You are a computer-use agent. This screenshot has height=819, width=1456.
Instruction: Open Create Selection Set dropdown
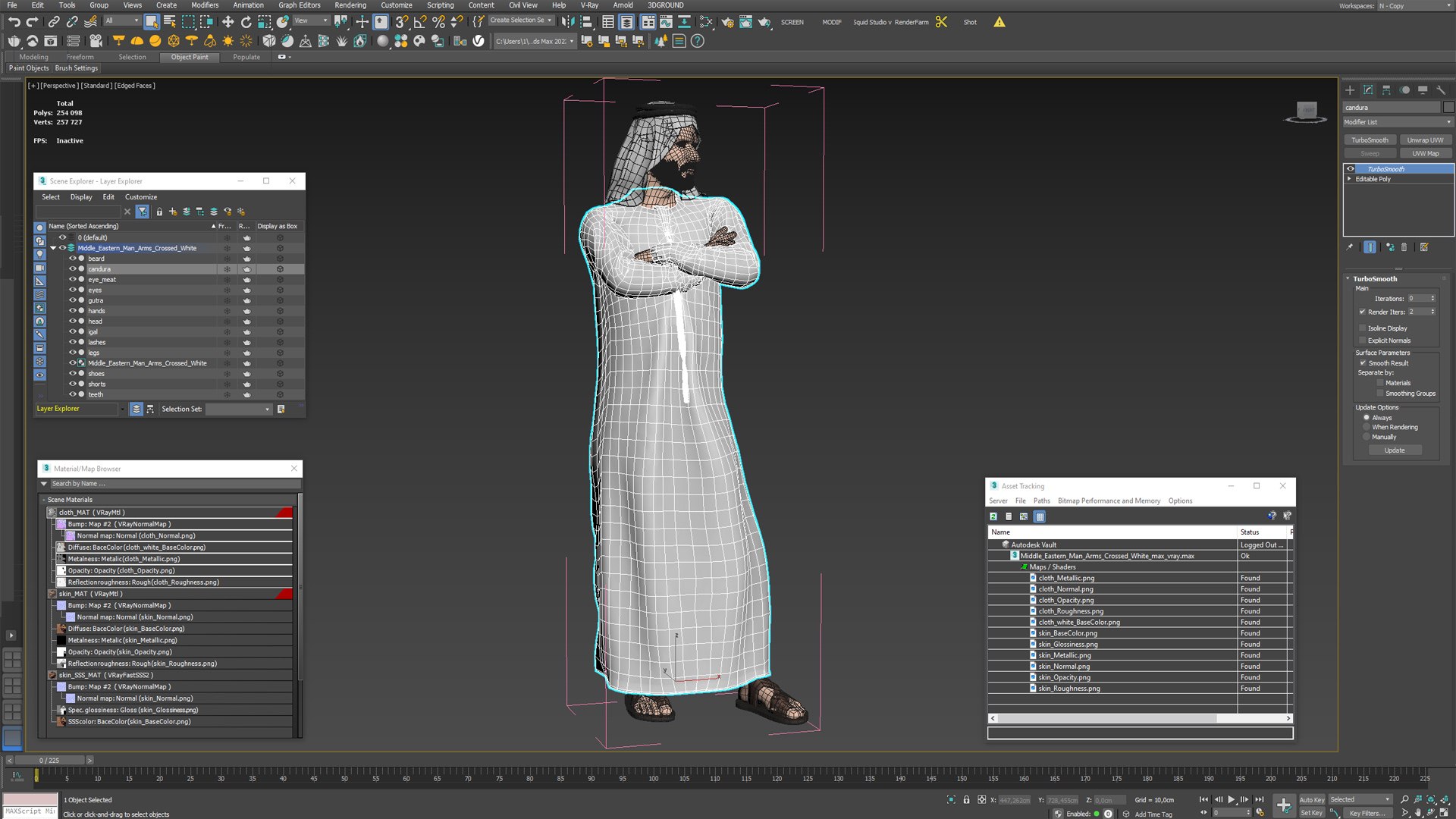pyautogui.click(x=521, y=20)
